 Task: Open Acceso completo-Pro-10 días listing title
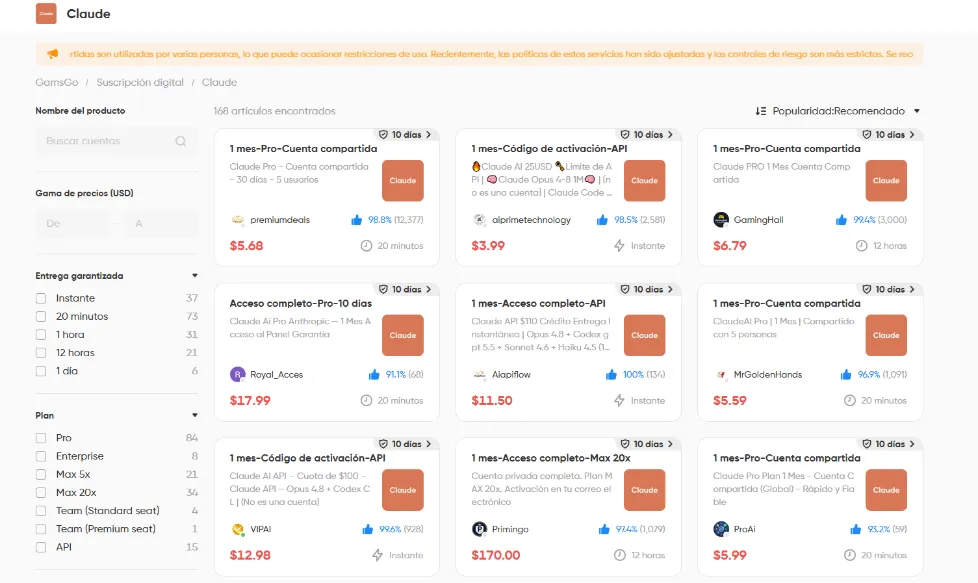click(x=301, y=303)
